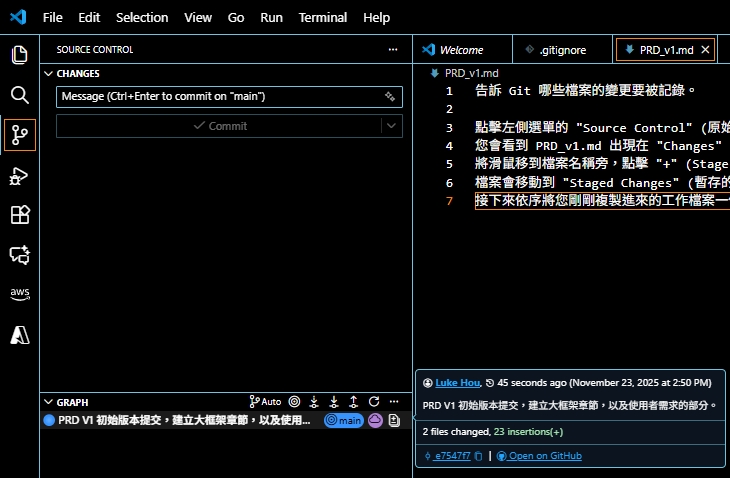
Task: Click the purple cloud remote badge
Action: click(x=375, y=420)
